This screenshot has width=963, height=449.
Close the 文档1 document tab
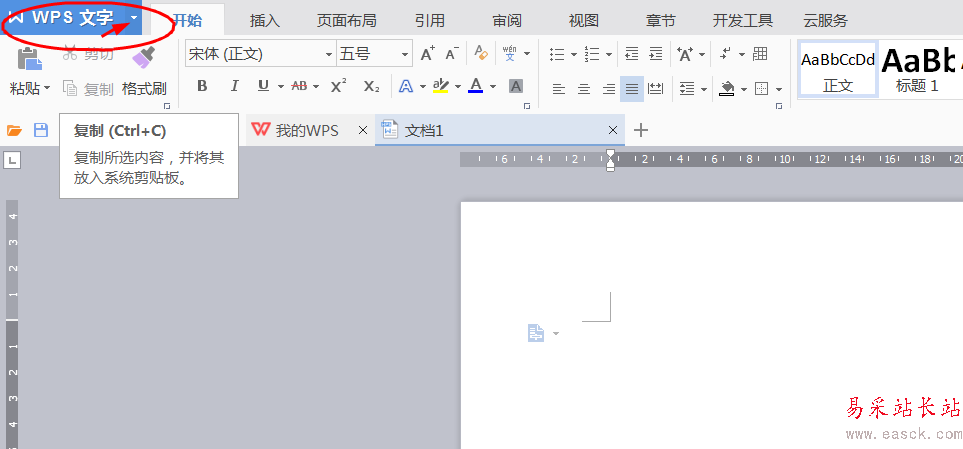[x=612, y=130]
